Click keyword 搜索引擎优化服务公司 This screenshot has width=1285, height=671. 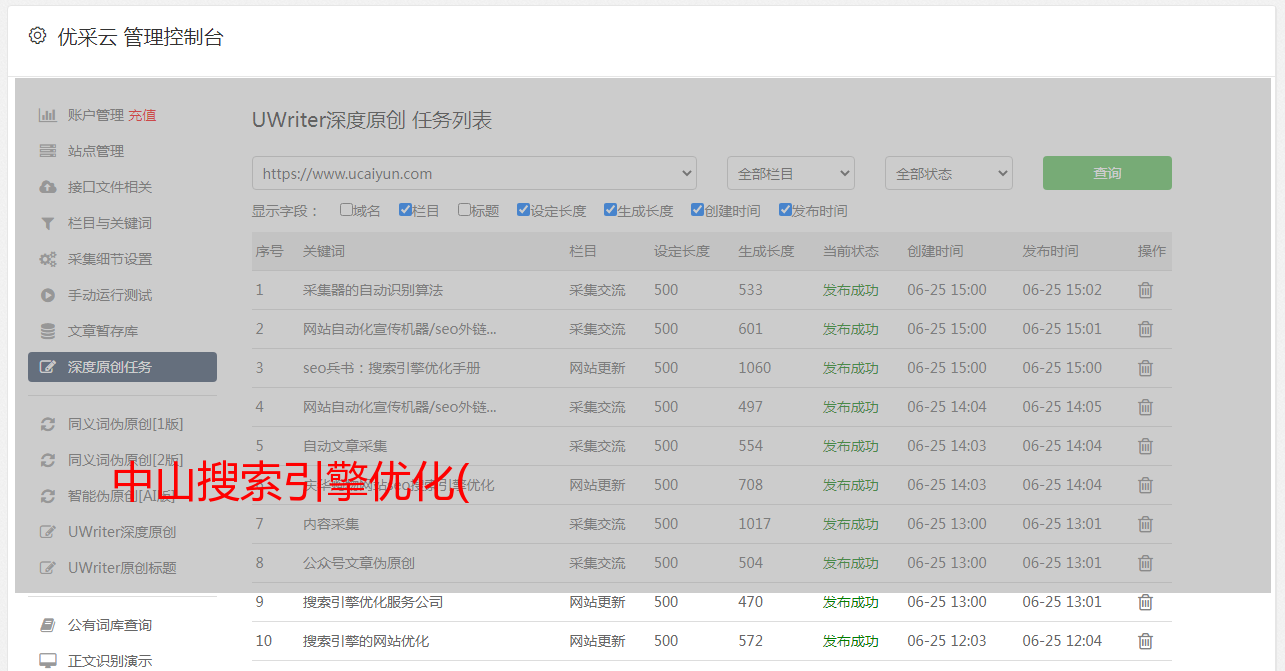point(373,602)
